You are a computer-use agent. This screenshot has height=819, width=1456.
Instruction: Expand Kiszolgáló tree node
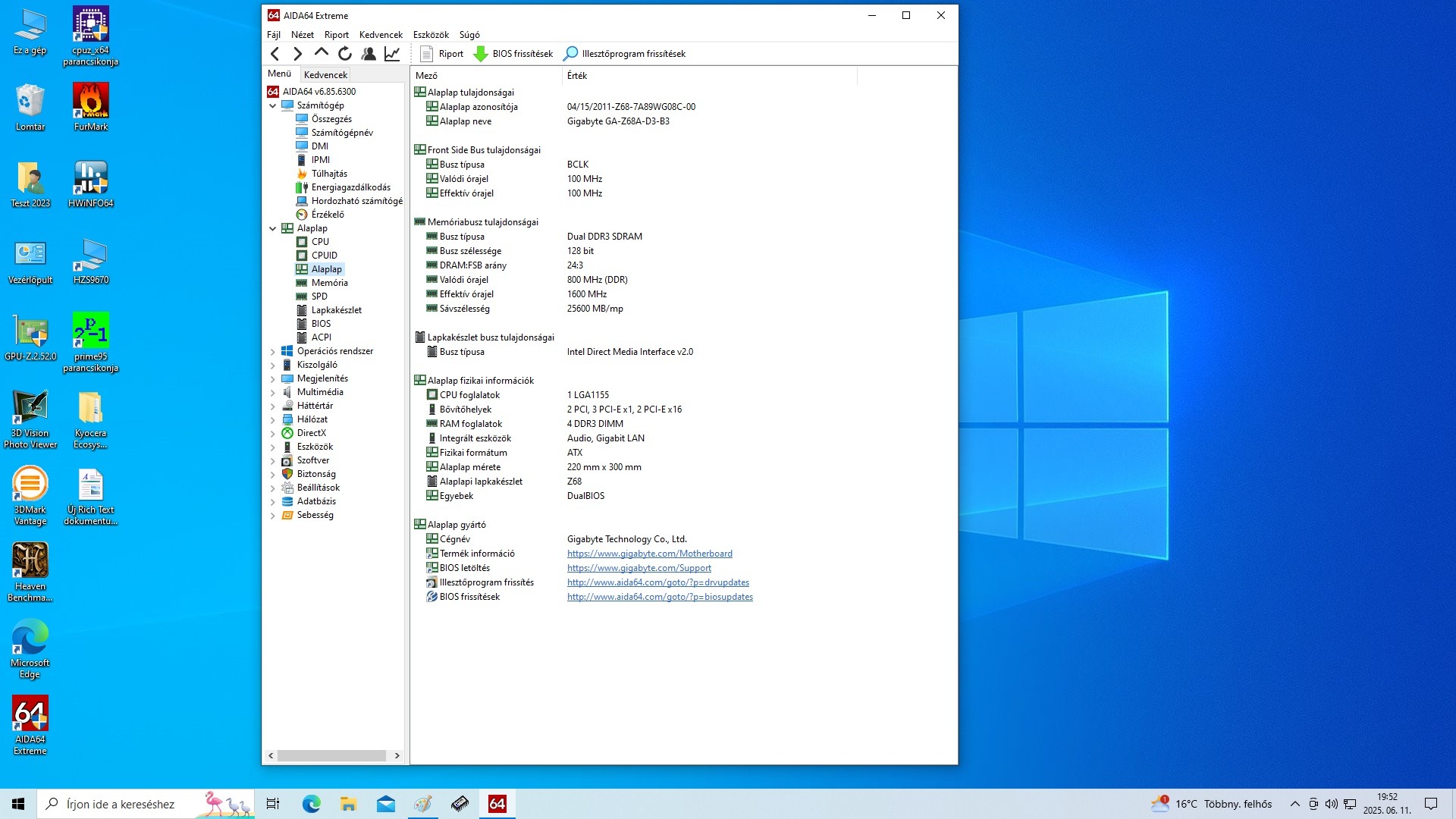click(x=273, y=365)
